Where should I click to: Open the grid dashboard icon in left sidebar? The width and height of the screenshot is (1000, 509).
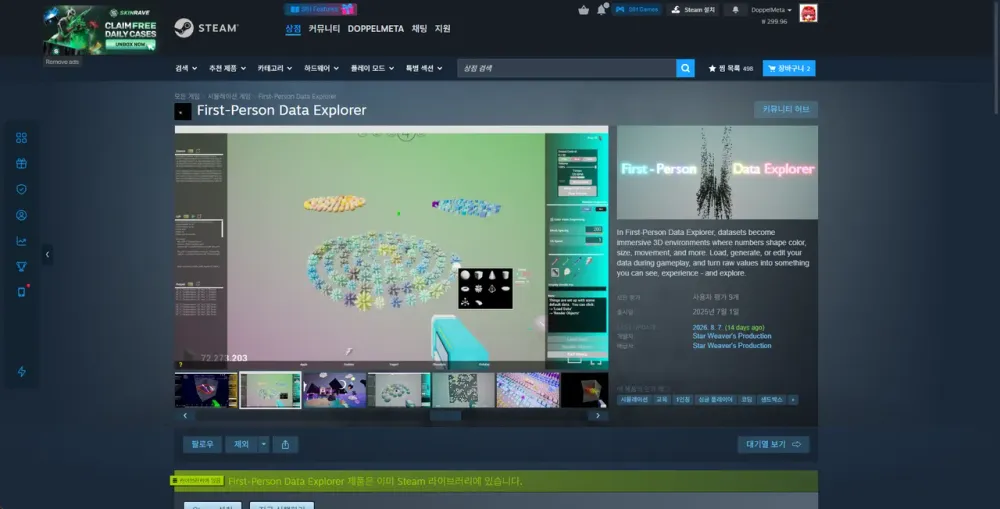point(21,138)
